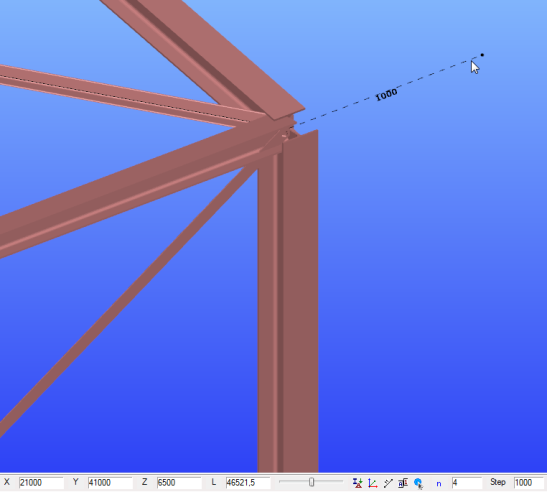Click the L length field showing 46521.5
547x492 pixels.
click(248, 483)
